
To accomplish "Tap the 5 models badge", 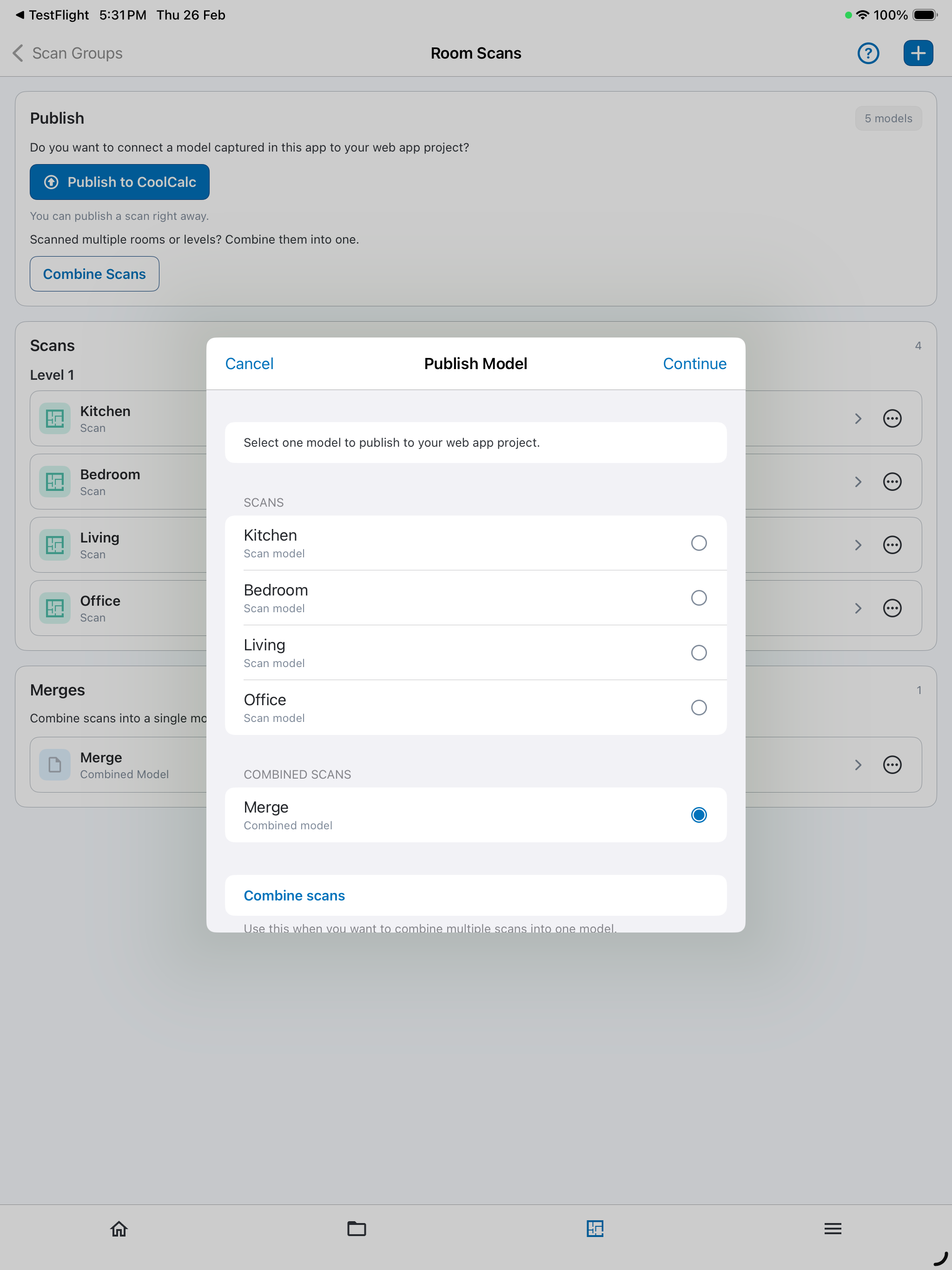I will (888, 118).
